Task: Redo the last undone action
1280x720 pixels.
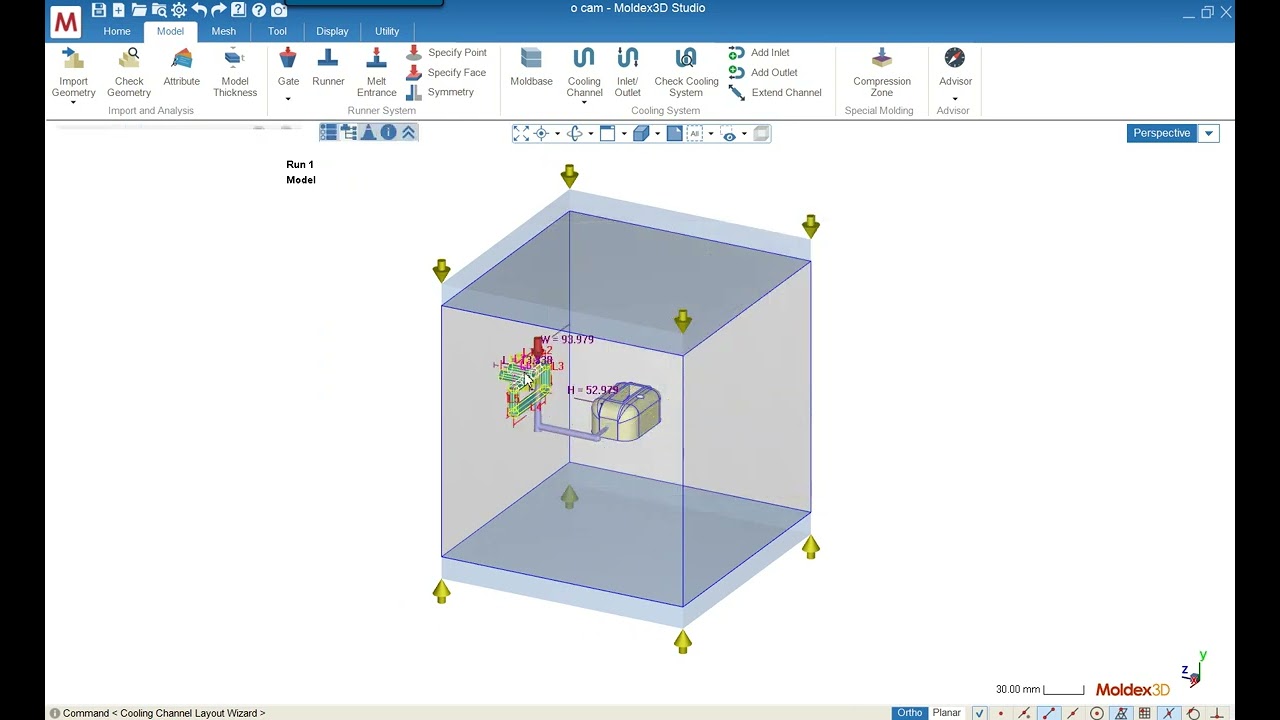Action: coord(218,10)
